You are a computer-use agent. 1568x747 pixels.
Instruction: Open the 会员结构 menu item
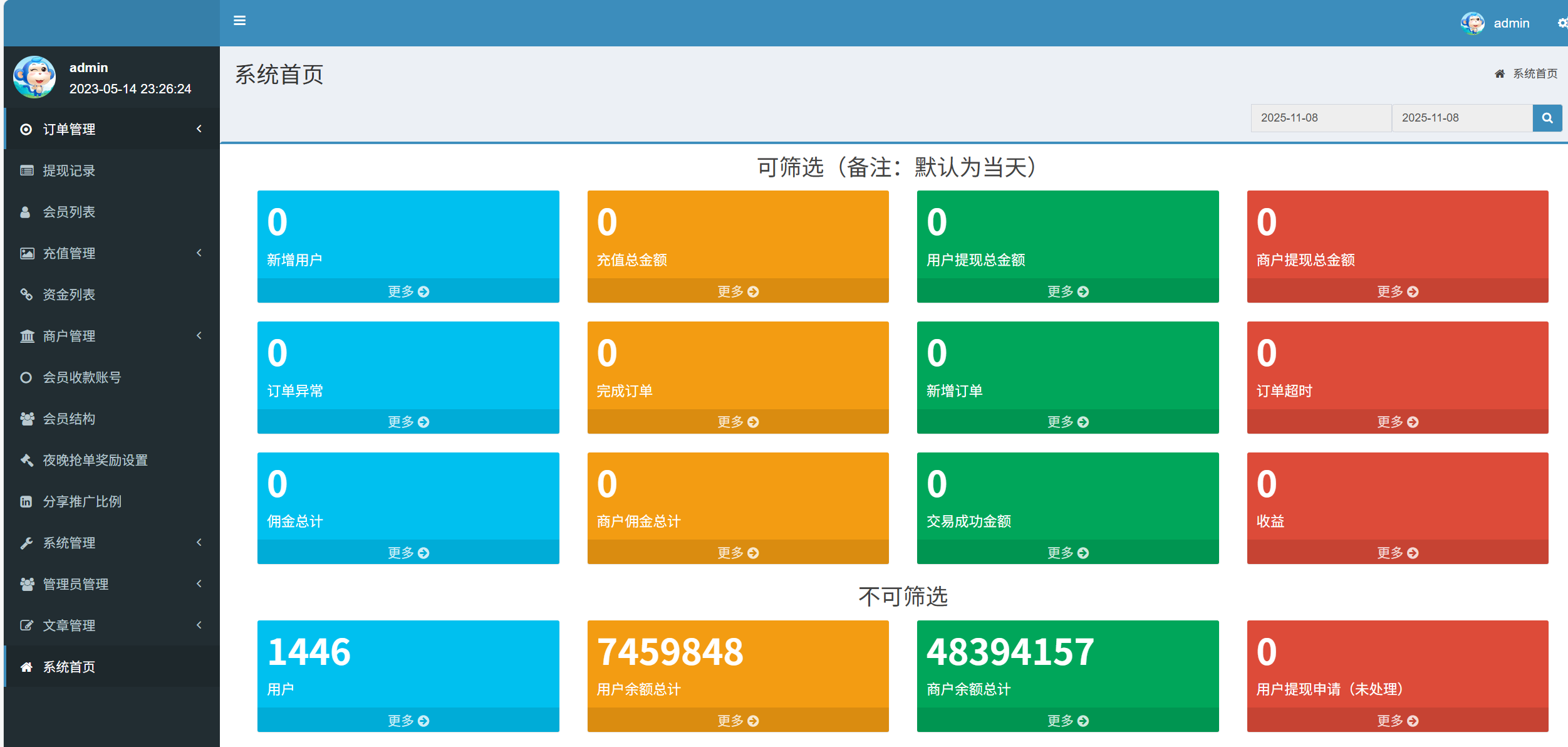69,419
